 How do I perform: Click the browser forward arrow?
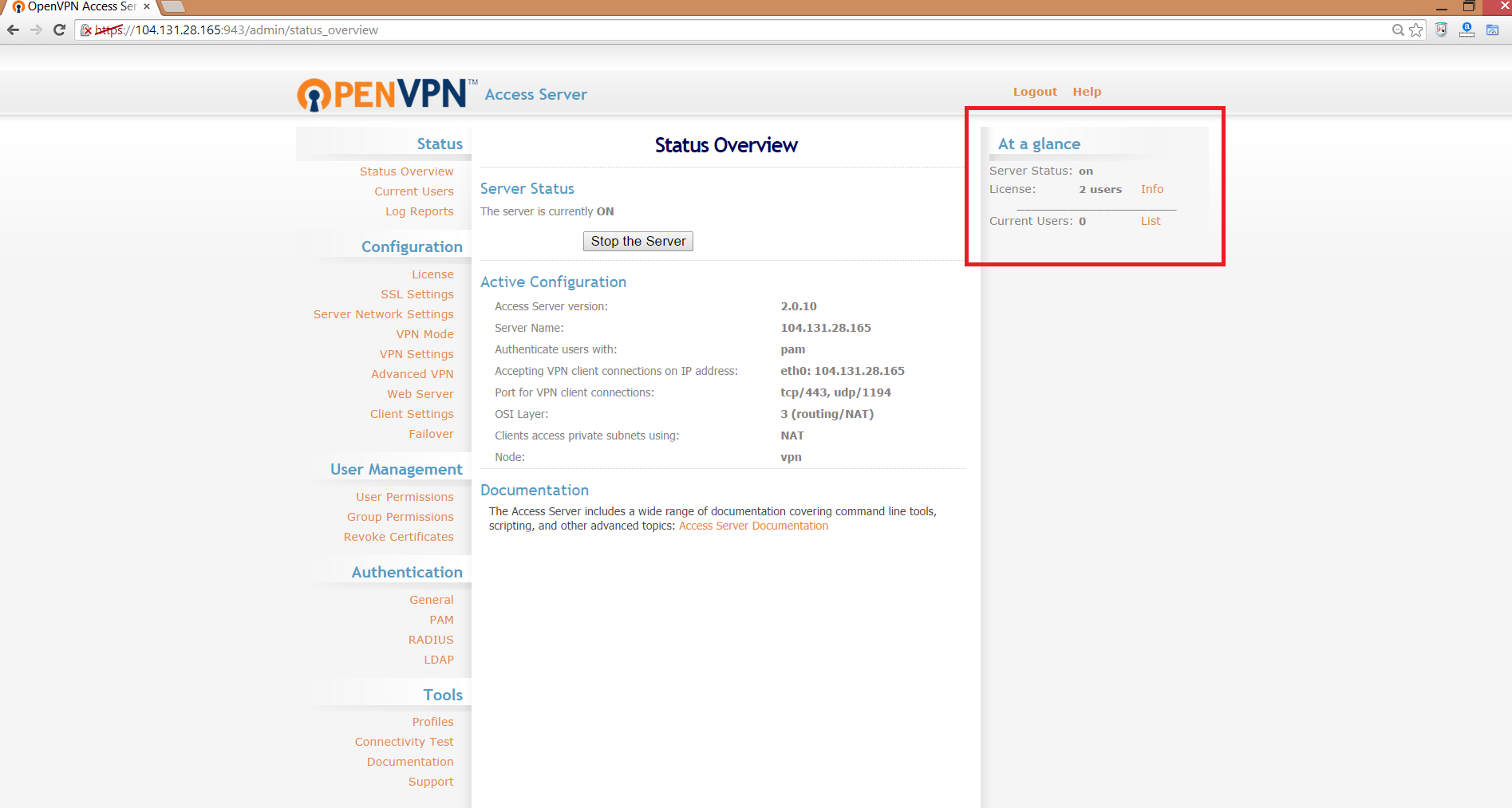click(36, 30)
